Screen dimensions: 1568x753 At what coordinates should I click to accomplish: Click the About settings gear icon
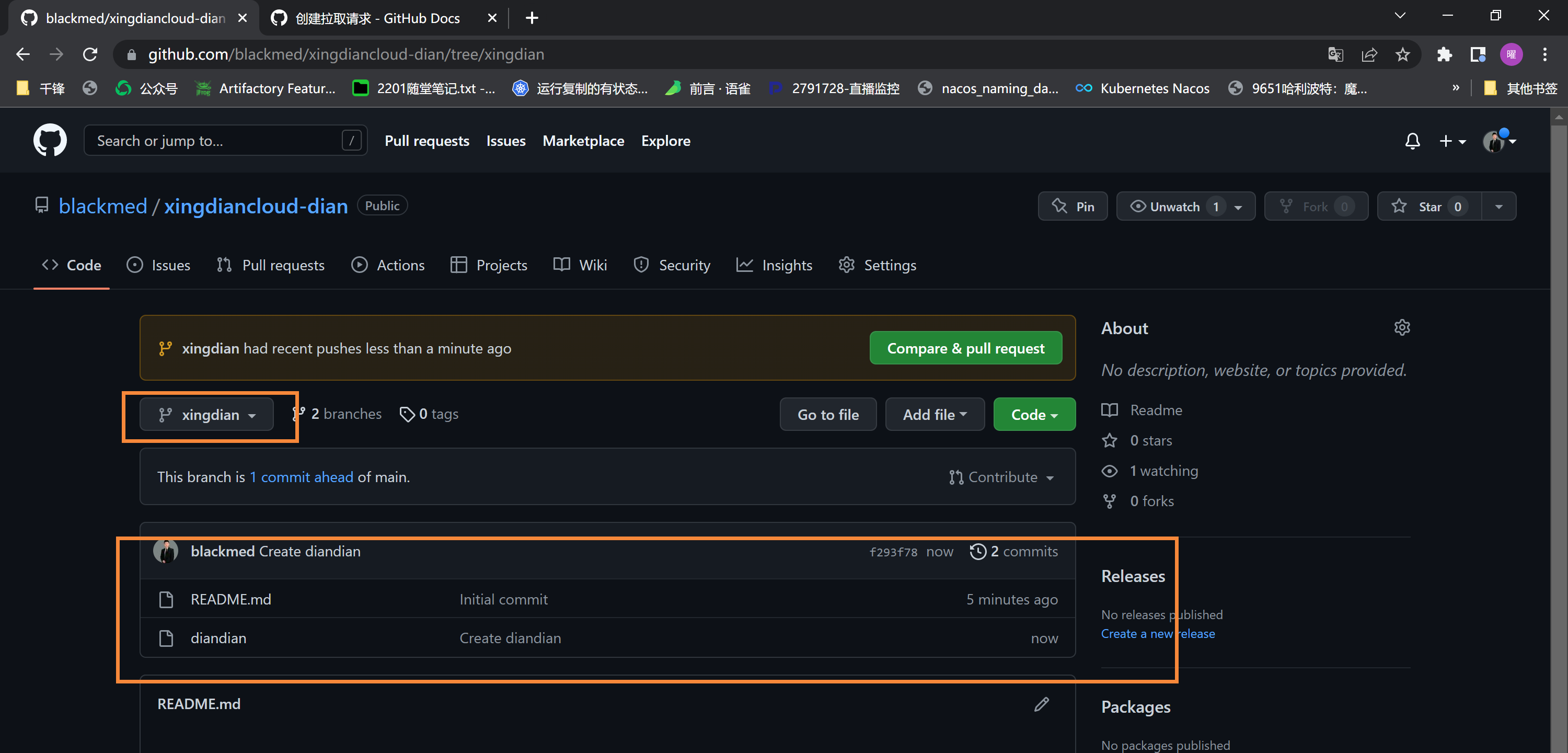[1402, 327]
